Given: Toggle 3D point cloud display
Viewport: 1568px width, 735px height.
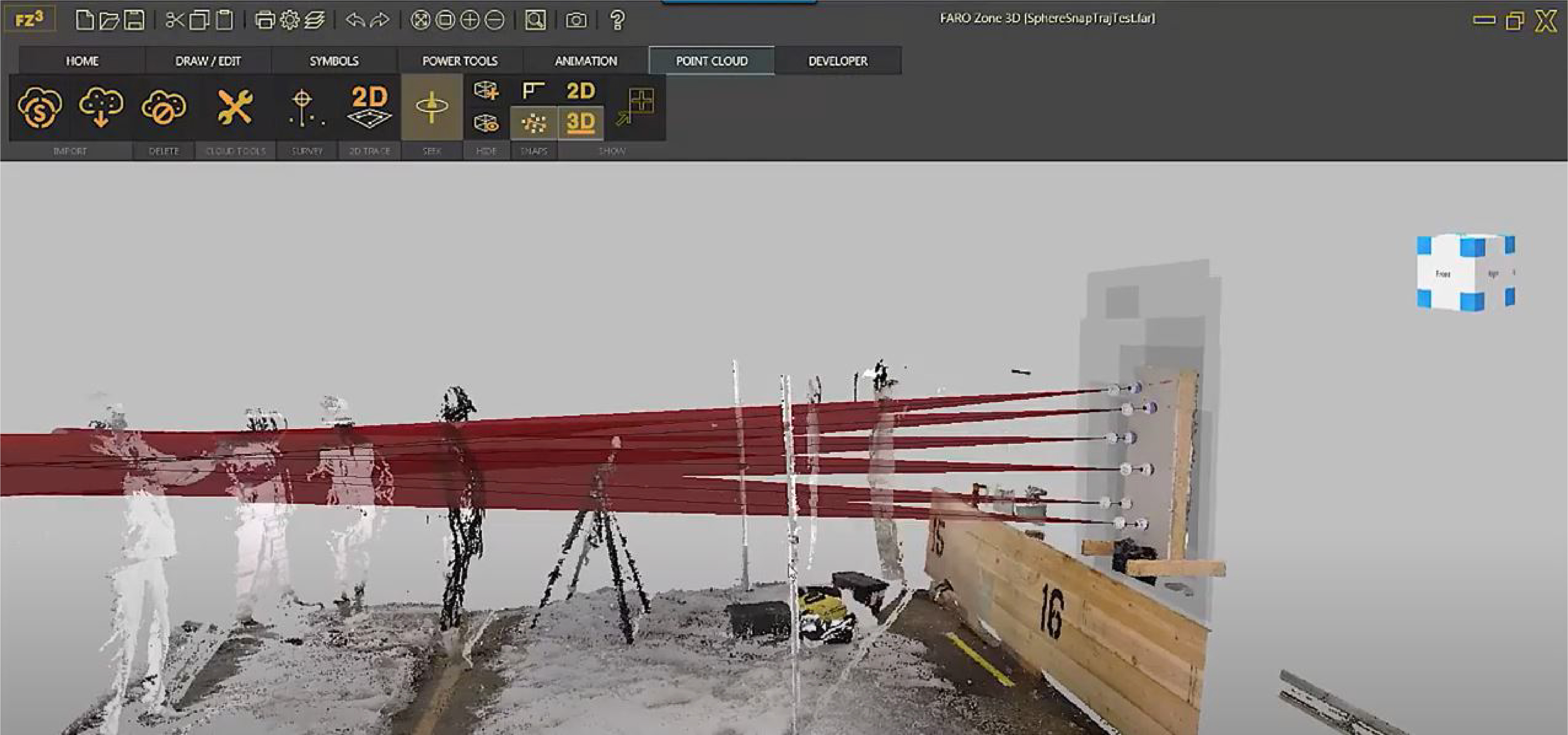Looking at the screenshot, I should pyautogui.click(x=581, y=124).
